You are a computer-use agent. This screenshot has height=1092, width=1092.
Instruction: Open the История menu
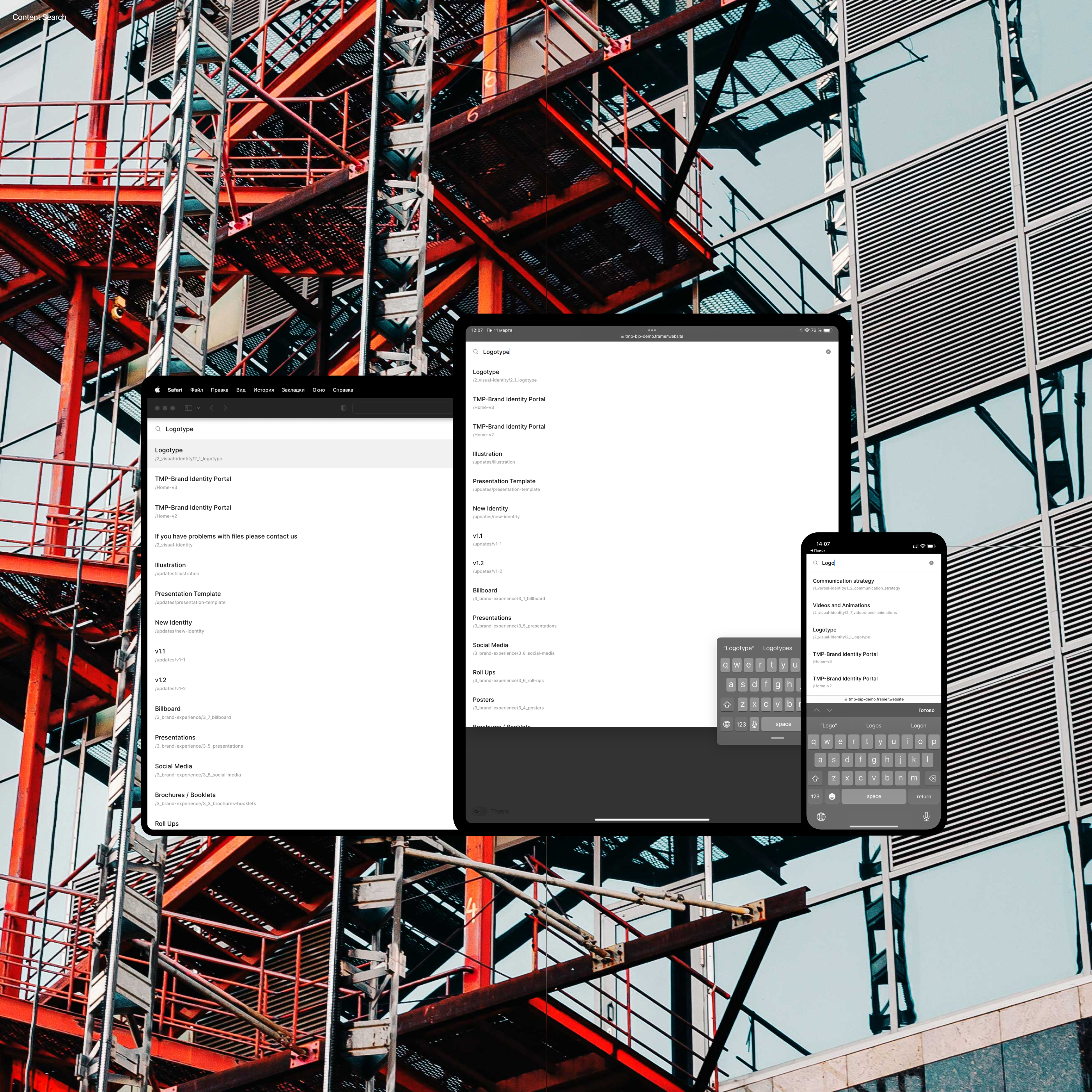coord(263,390)
